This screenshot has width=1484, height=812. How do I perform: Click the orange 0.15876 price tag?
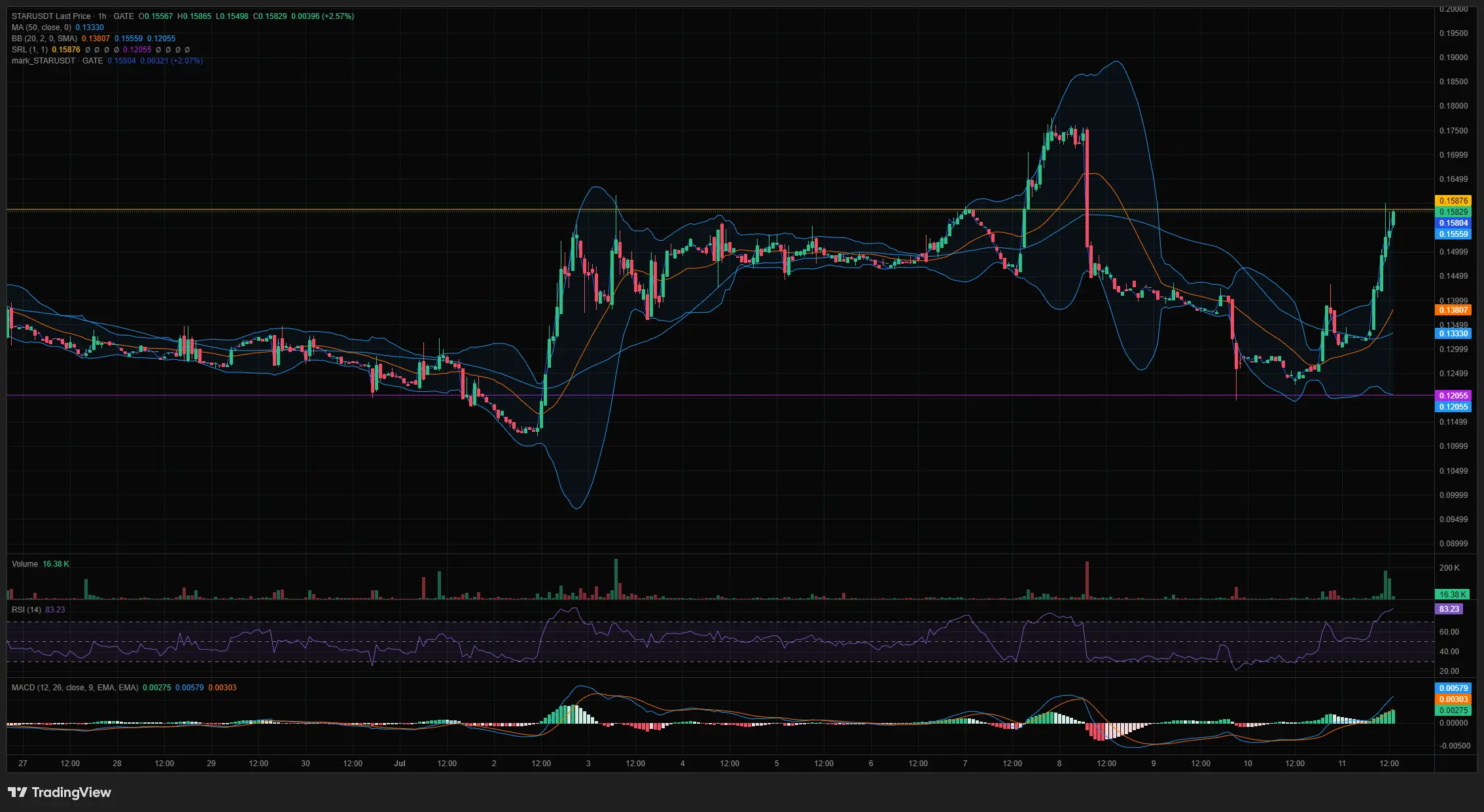point(1453,201)
